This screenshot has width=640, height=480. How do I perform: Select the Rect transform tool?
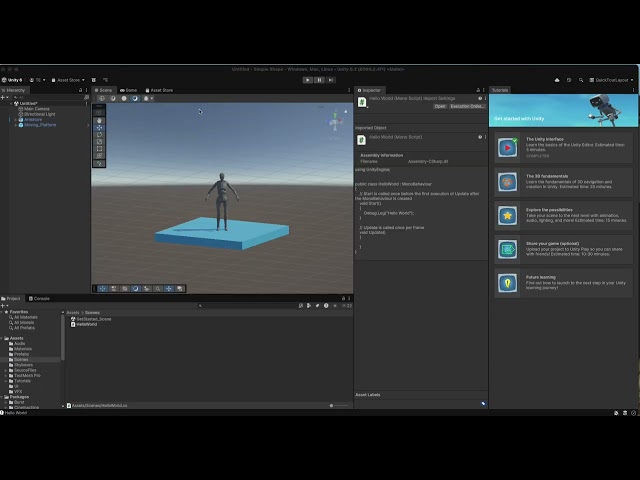[x=99, y=149]
